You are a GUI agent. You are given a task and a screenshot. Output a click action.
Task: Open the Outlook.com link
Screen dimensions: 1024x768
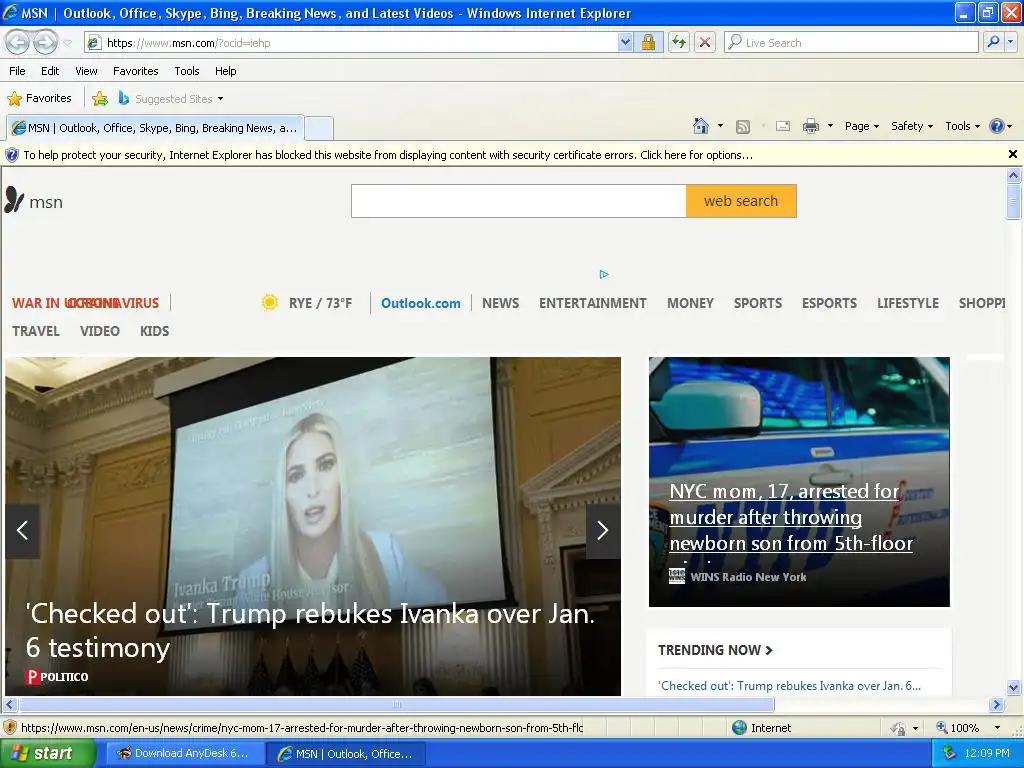click(x=421, y=304)
